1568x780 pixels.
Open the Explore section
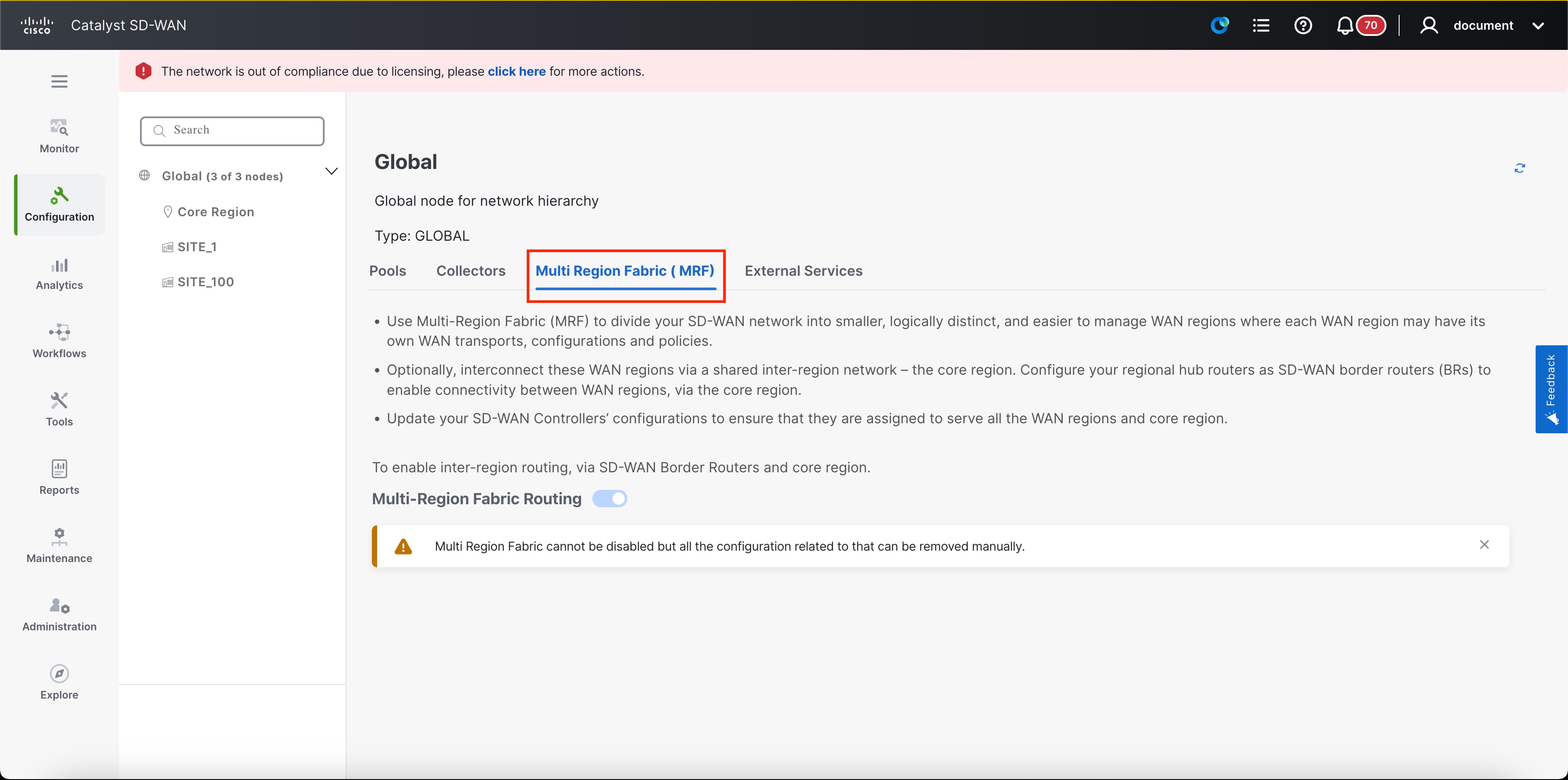click(59, 682)
